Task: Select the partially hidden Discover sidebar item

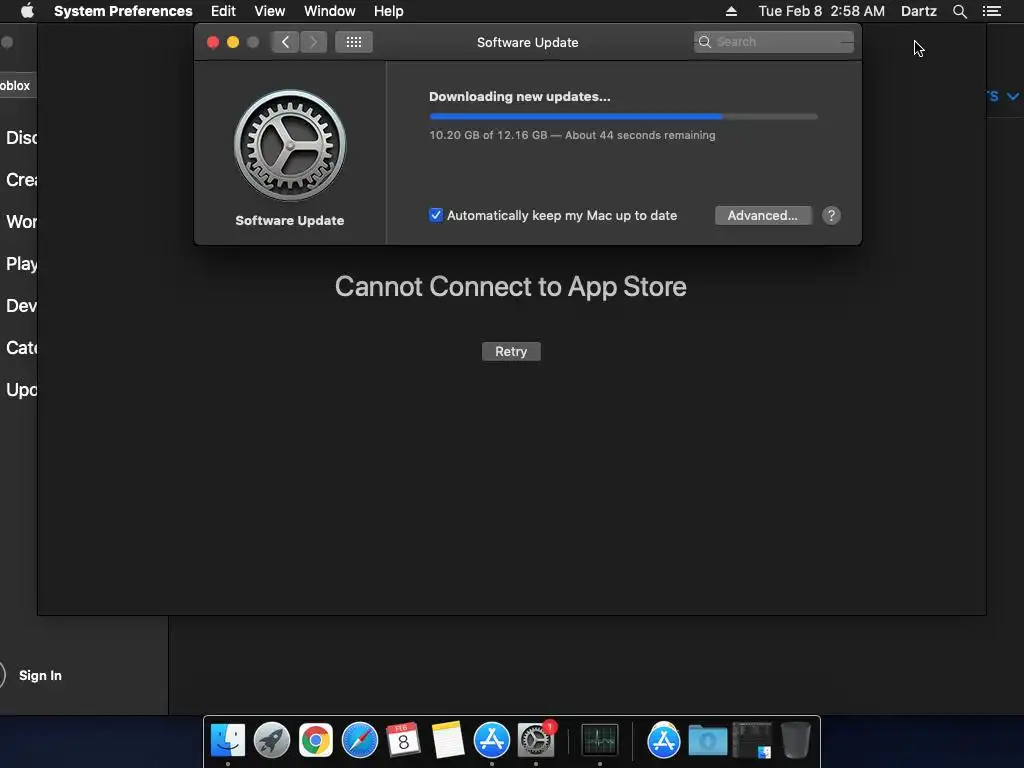Action: (x=21, y=138)
